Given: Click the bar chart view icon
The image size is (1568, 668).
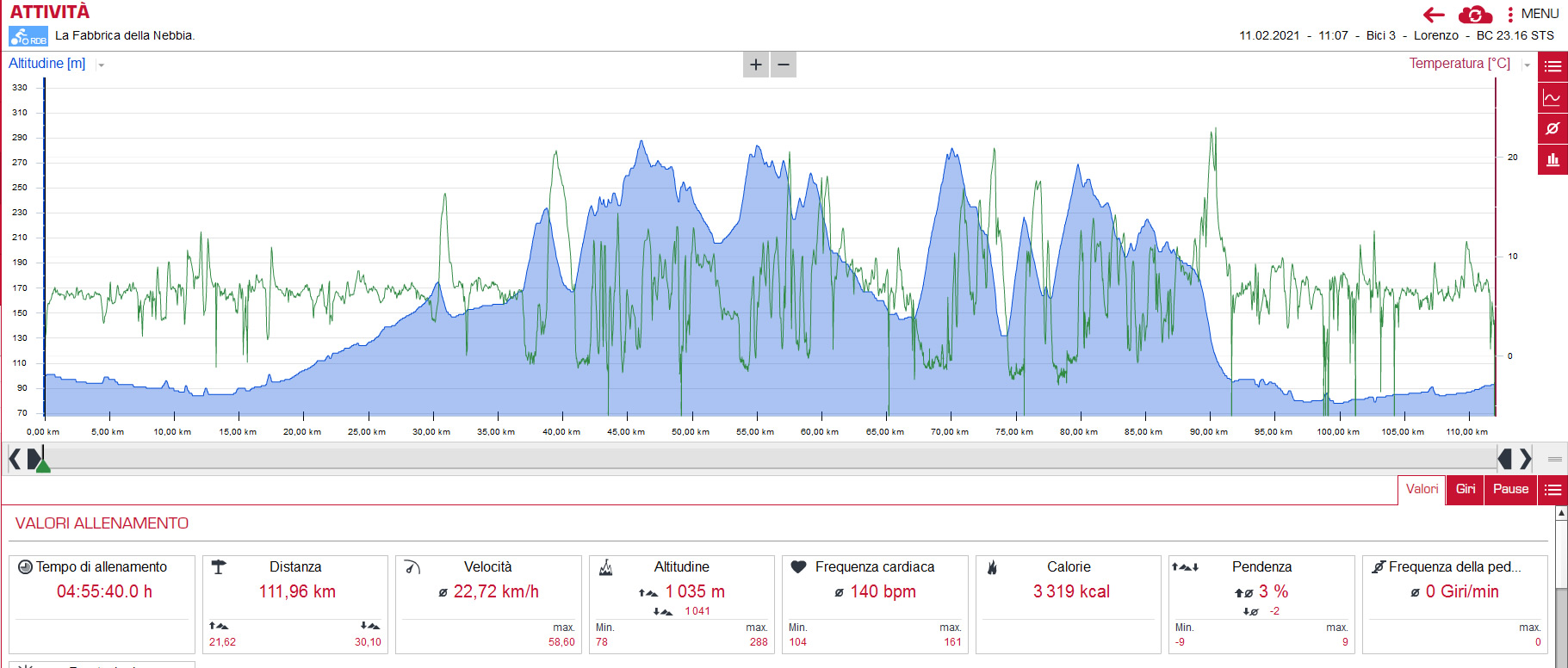Looking at the screenshot, I should click(x=1553, y=159).
